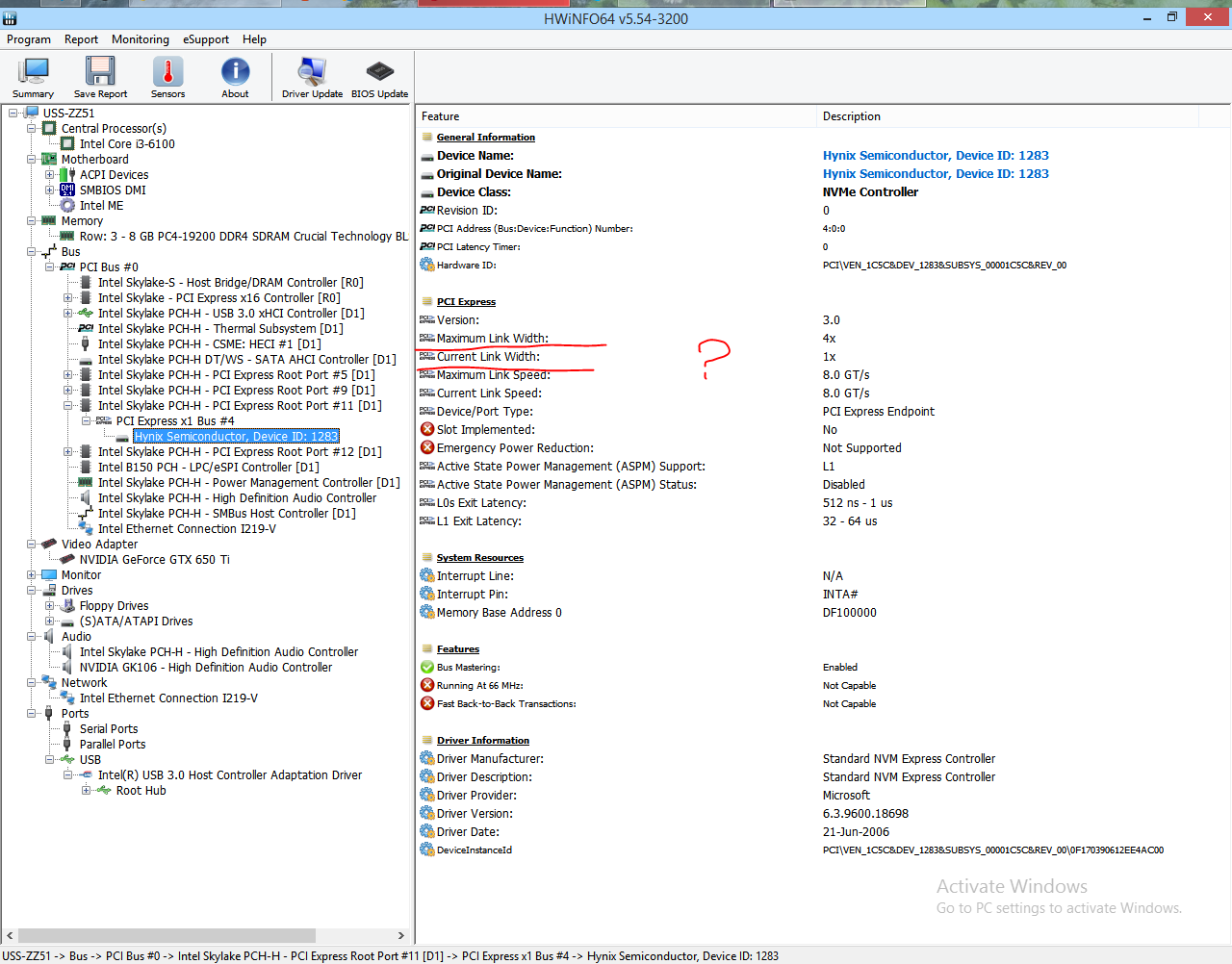Image resolution: width=1232 pixels, height=964 pixels.
Task: Click the speaker icon beside NVIDIA GK106
Action: [x=67, y=668]
